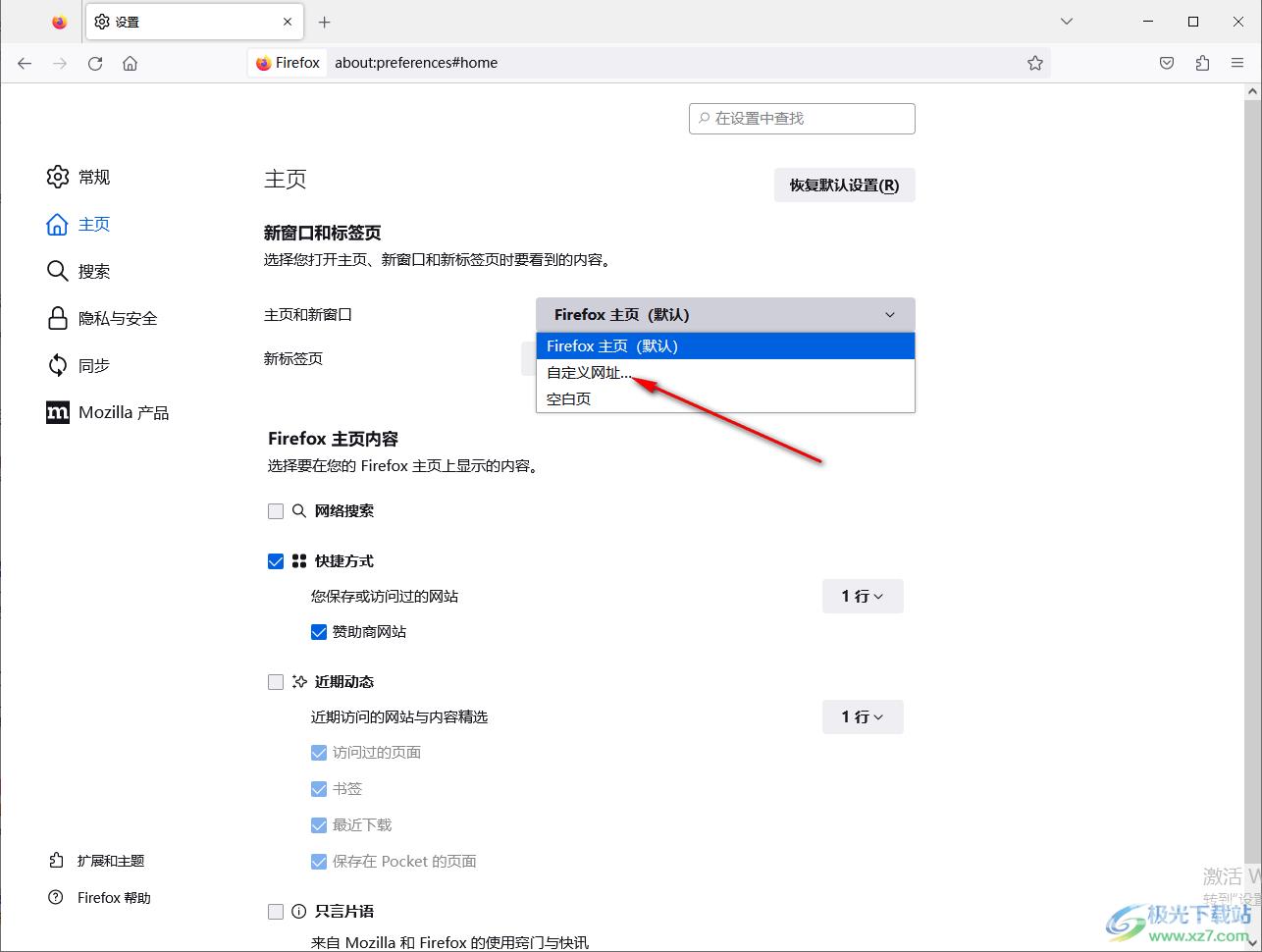Open the extensions puzzle icon
1262x952 pixels.
pos(1202,63)
